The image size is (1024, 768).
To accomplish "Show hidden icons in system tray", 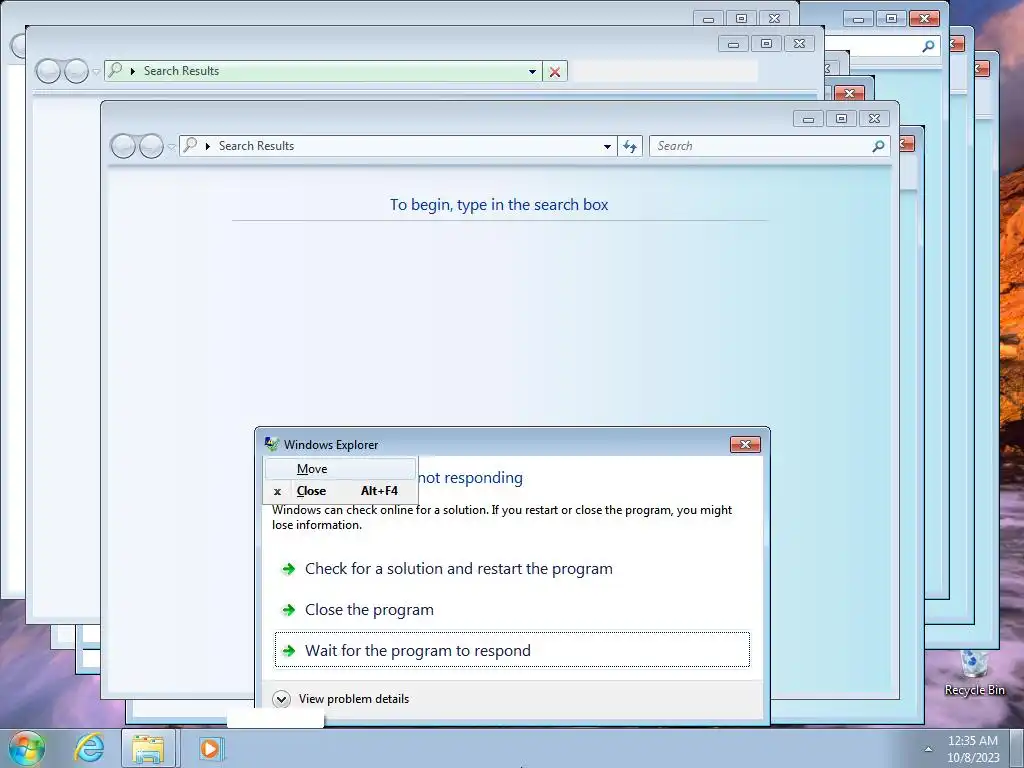I will click(x=928, y=748).
